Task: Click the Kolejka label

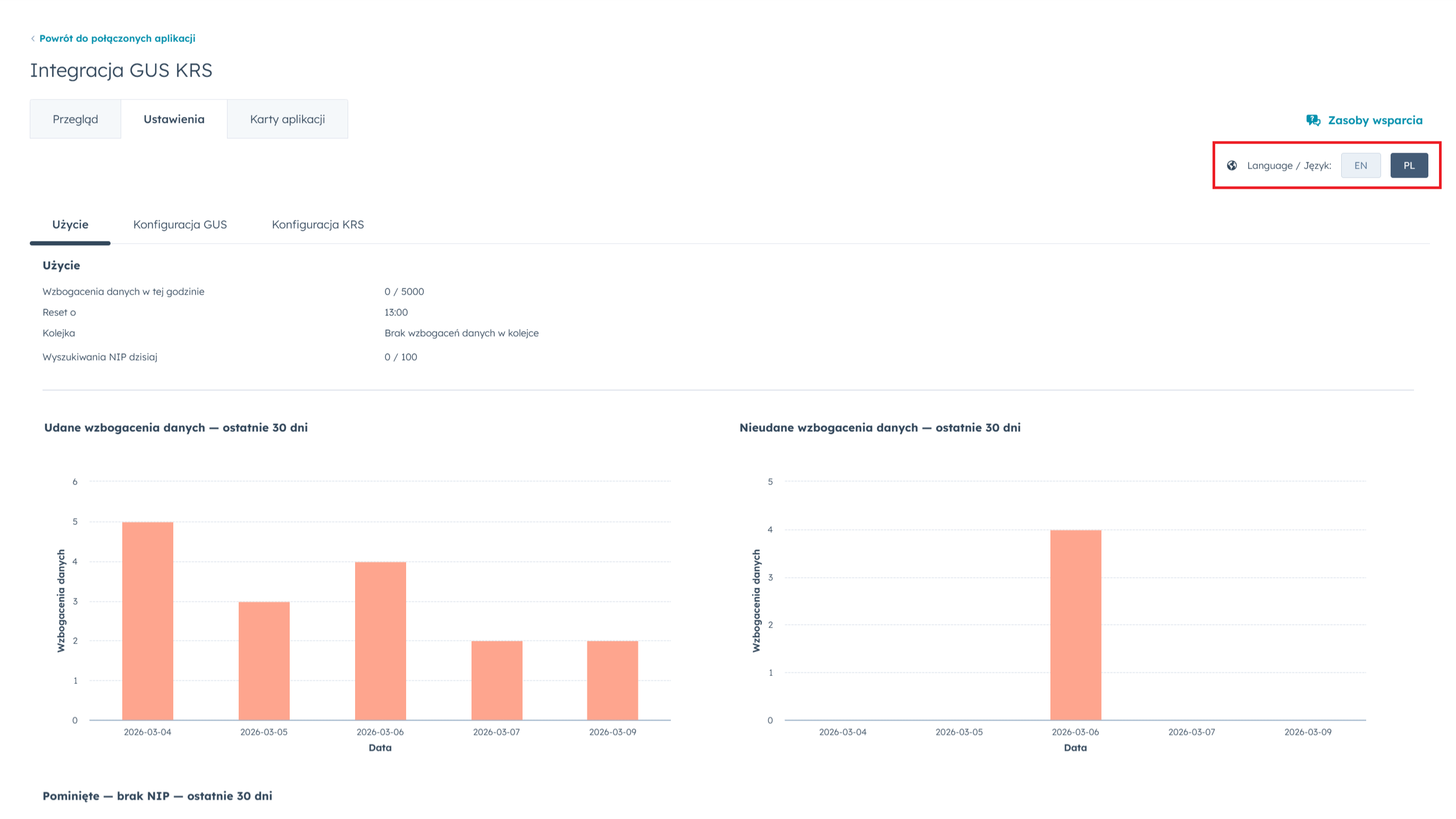Action: tap(59, 333)
